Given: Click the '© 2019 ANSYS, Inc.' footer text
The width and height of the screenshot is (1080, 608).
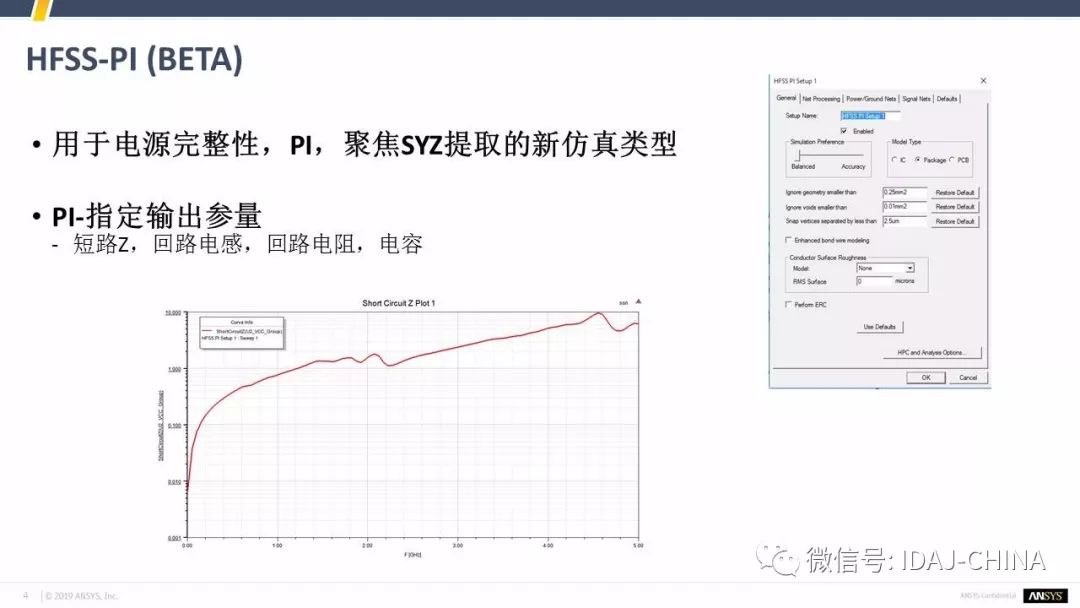Looking at the screenshot, I should 81,596.
